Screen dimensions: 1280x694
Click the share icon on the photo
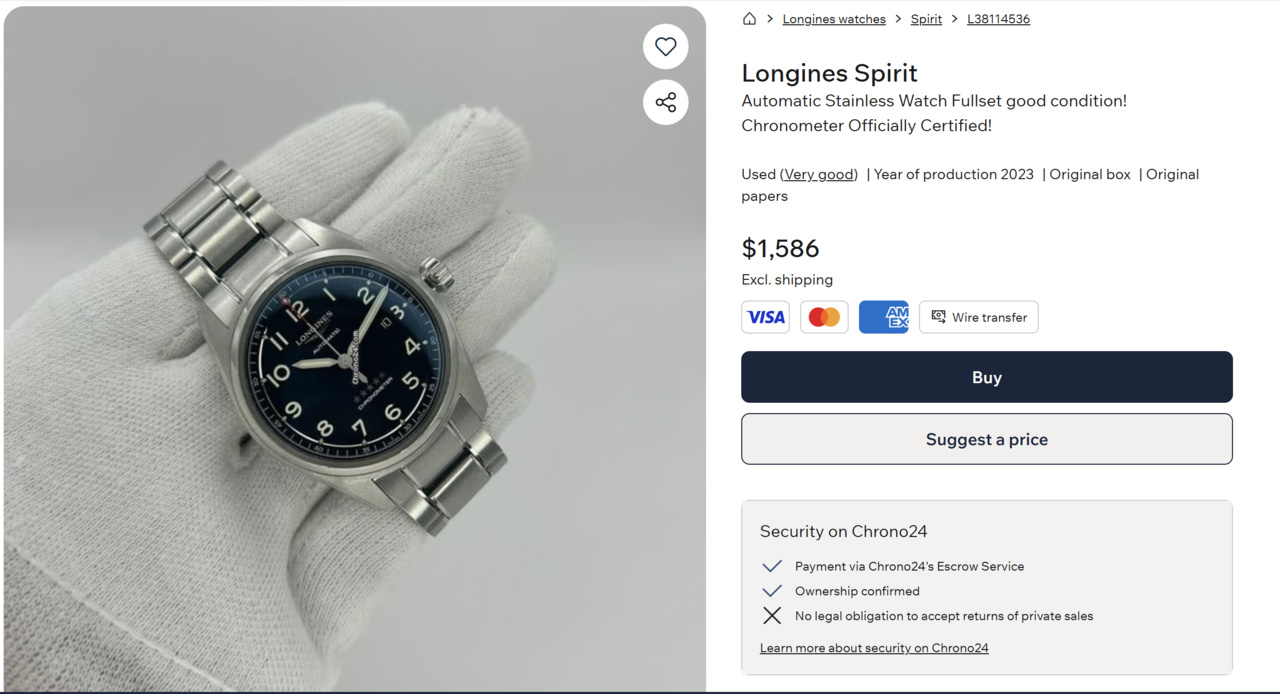click(x=666, y=102)
